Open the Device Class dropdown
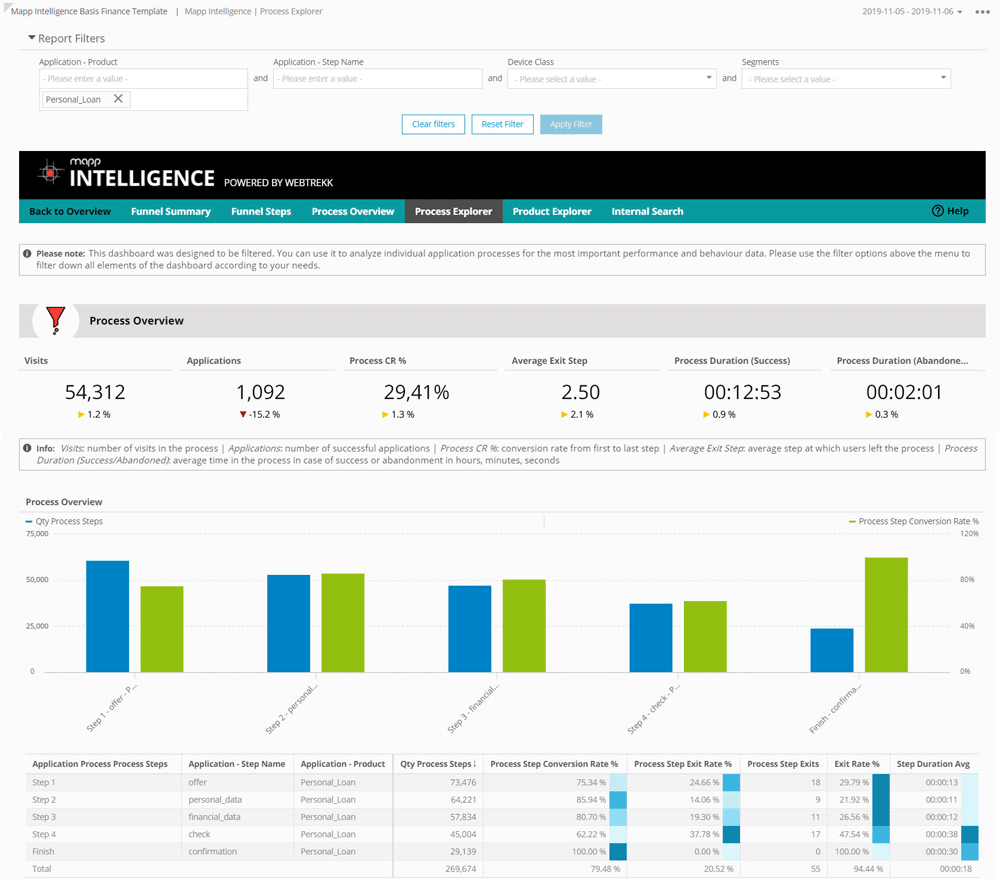 tap(611, 79)
